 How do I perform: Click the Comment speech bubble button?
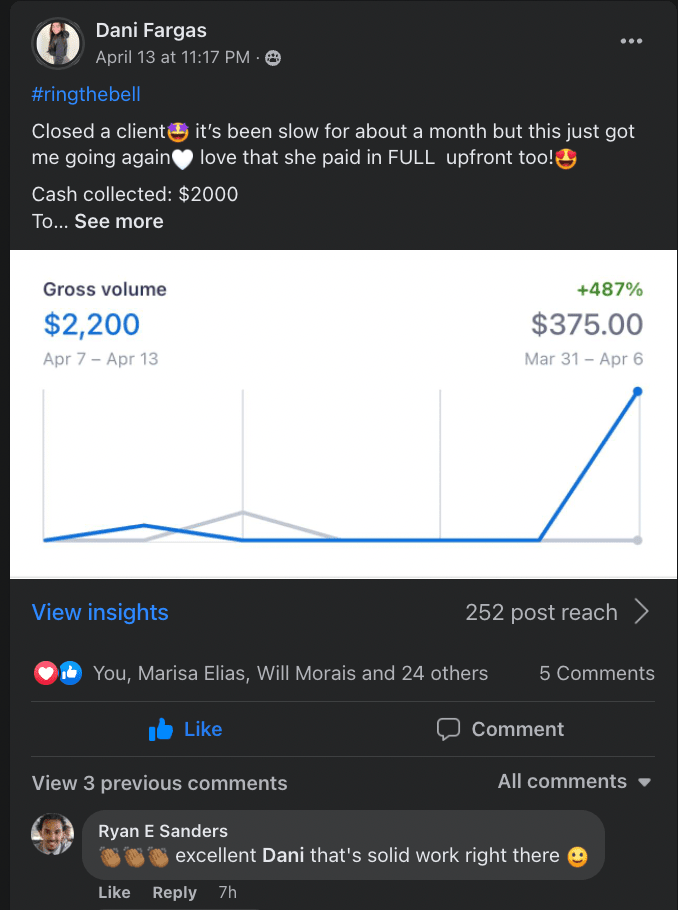coord(500,730)
